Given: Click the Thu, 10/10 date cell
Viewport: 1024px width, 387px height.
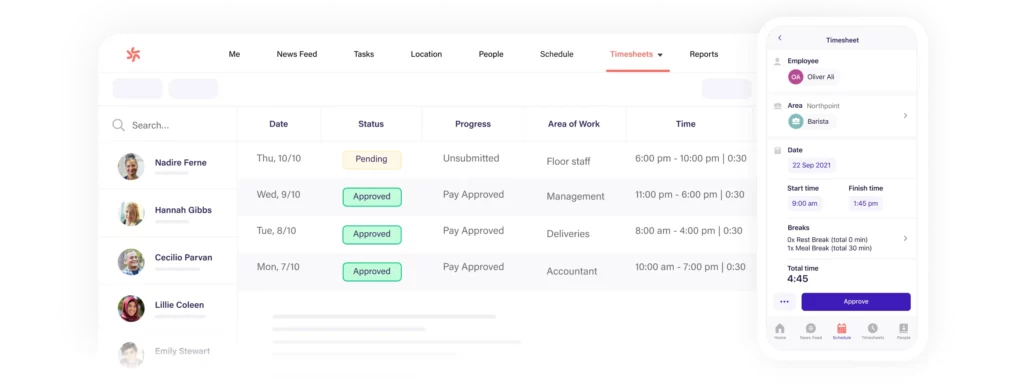Looking at the screenshot, I should point(279,159).
